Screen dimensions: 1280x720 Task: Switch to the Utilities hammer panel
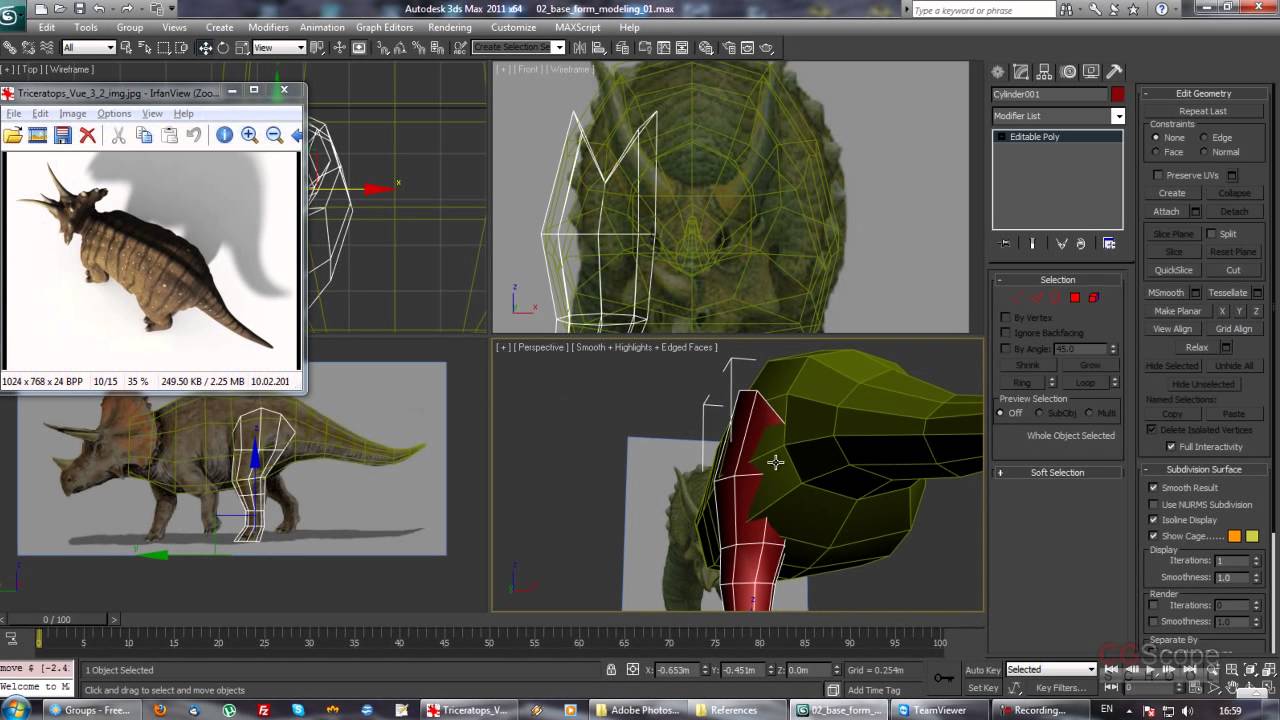(x=1114, y=72)
